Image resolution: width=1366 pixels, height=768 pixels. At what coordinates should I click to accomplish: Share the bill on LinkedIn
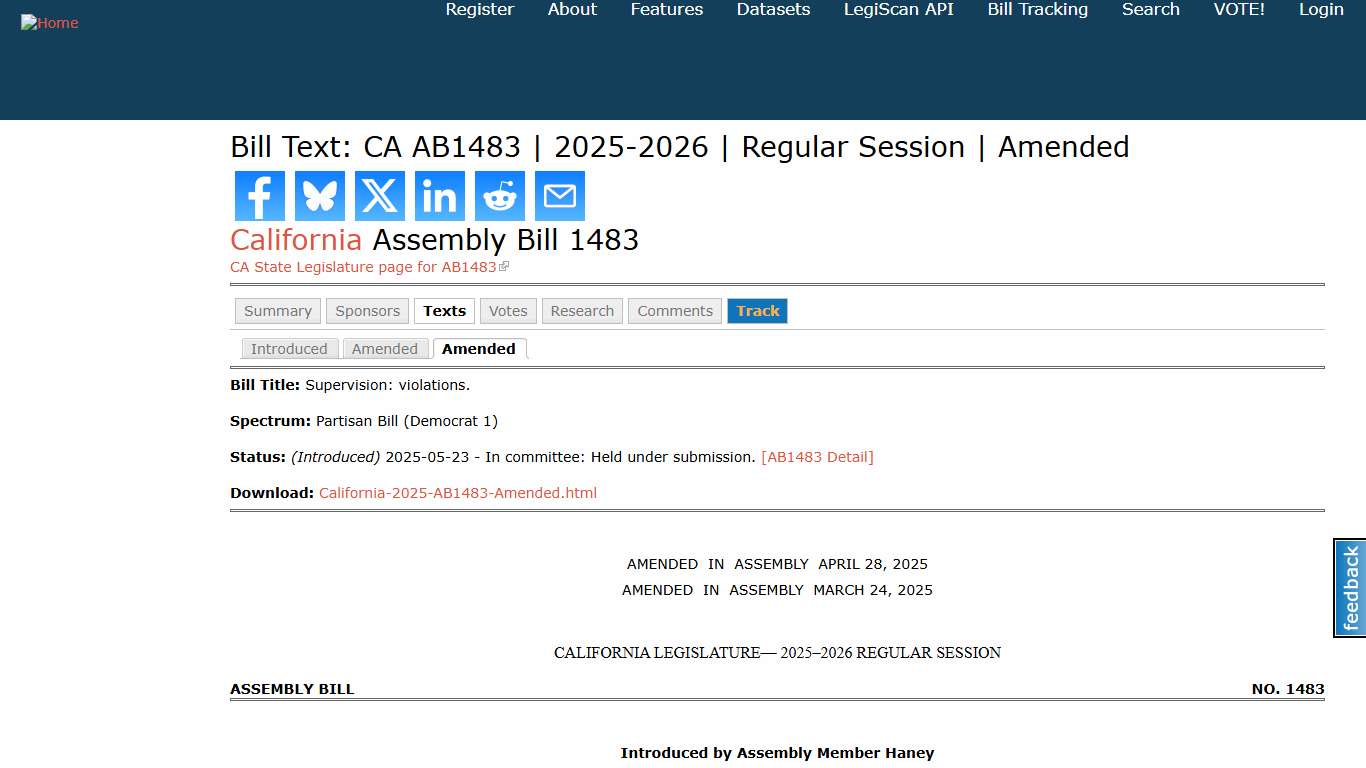coord(439,196)
